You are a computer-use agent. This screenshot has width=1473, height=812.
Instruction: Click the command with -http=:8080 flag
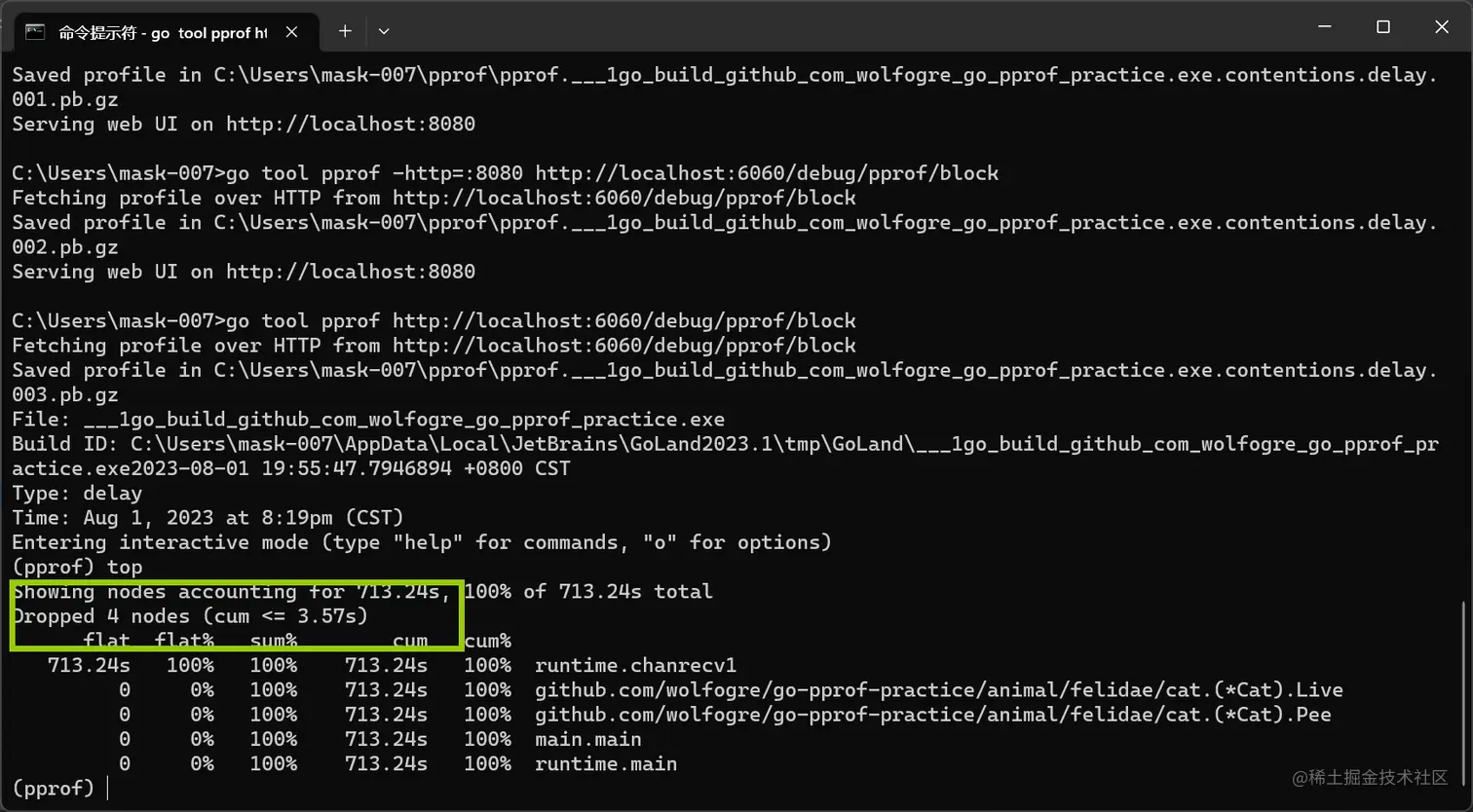[505, 173]
